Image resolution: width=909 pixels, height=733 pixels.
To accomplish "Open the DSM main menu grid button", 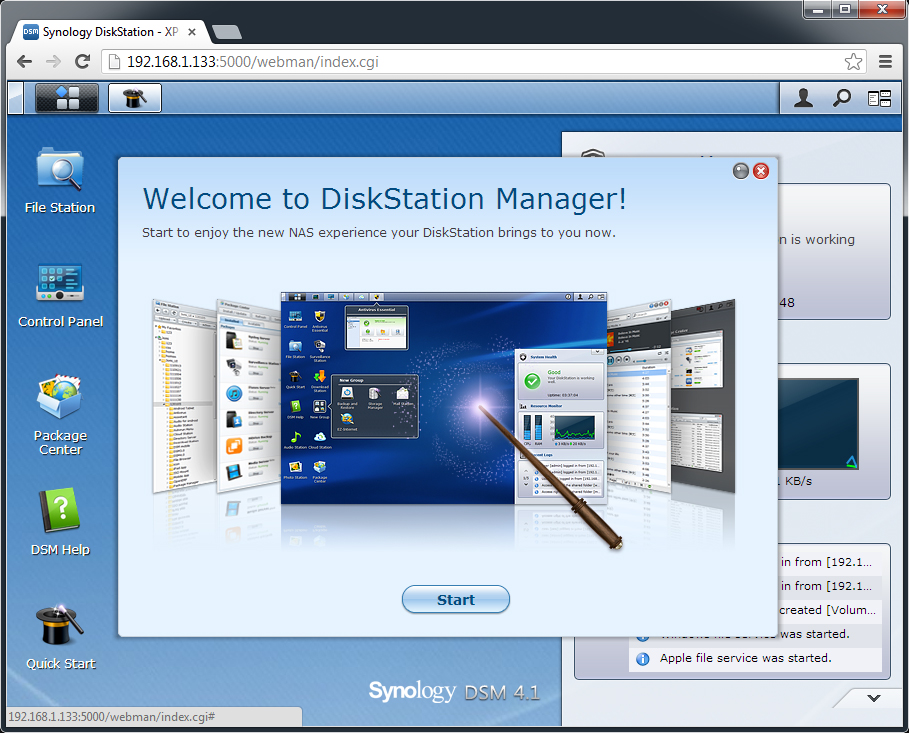I will pyautogui.click(x=67, y=98).
